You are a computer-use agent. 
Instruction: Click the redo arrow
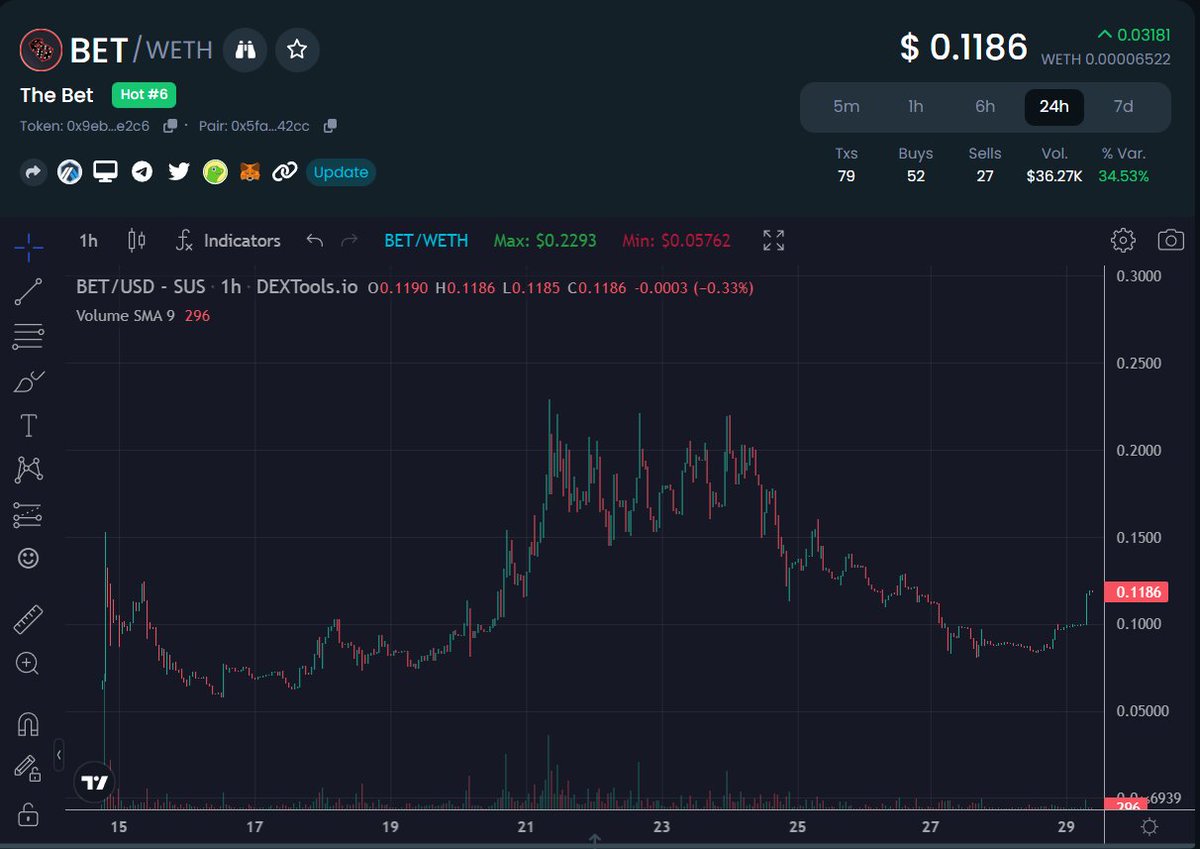349,240
